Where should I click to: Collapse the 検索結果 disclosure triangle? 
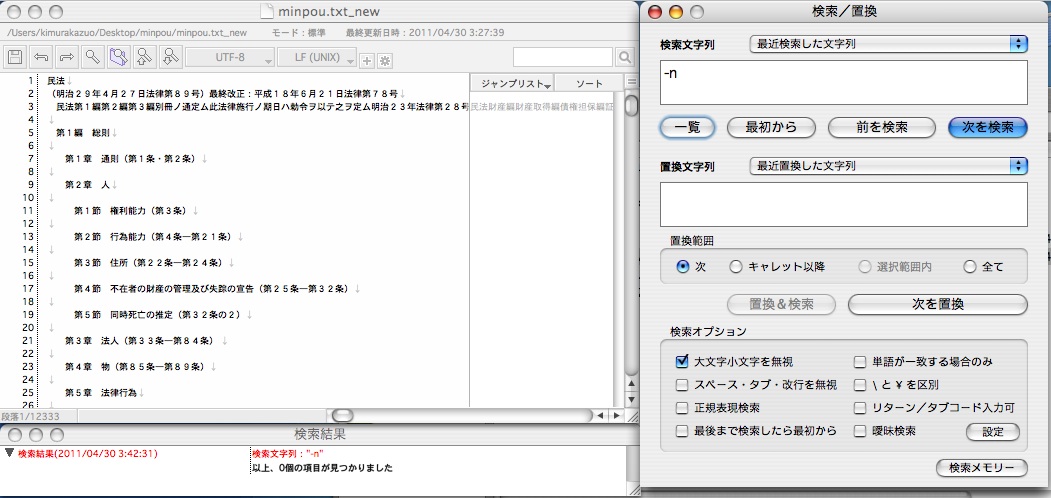9,452
